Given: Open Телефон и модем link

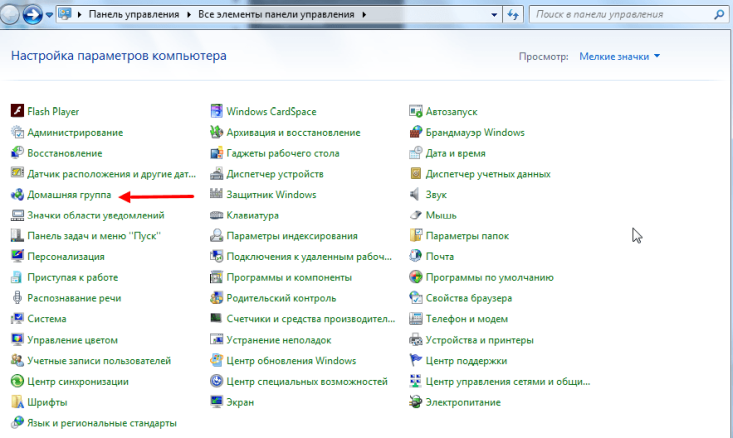Looking at the screenshot, I should pyautogui.click(x=467, y=318).
